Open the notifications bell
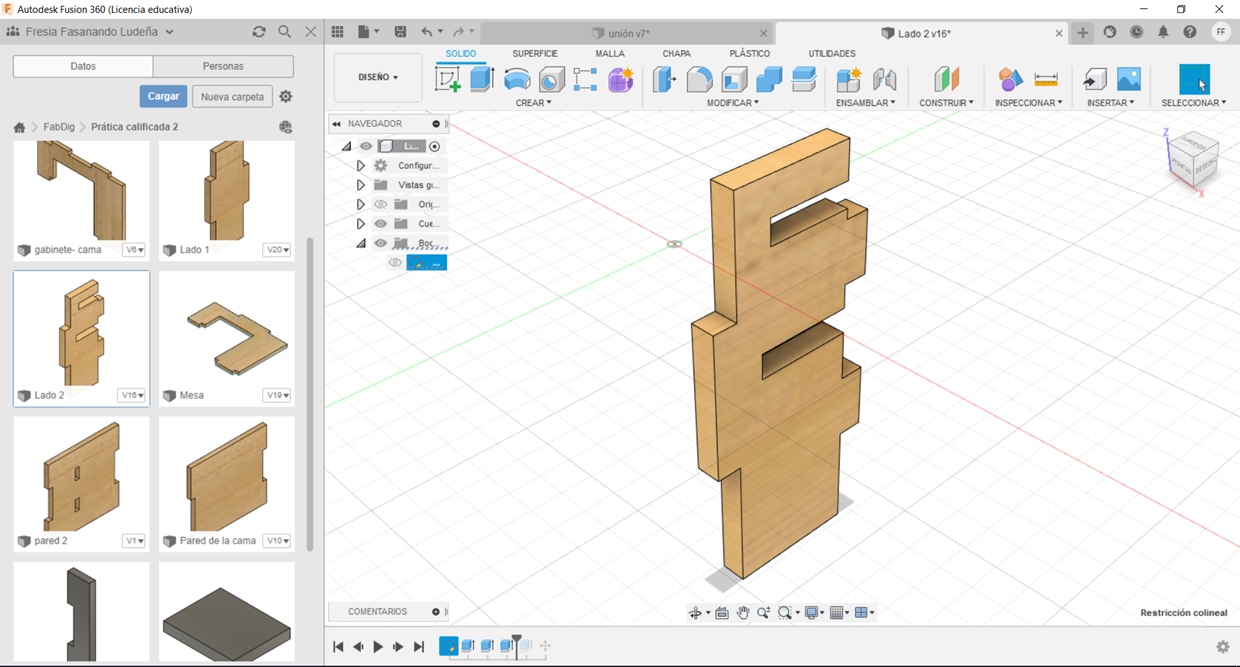The width and height of the screenshot is (1240, 667). pyautogui.click(x=1163, y=32)
